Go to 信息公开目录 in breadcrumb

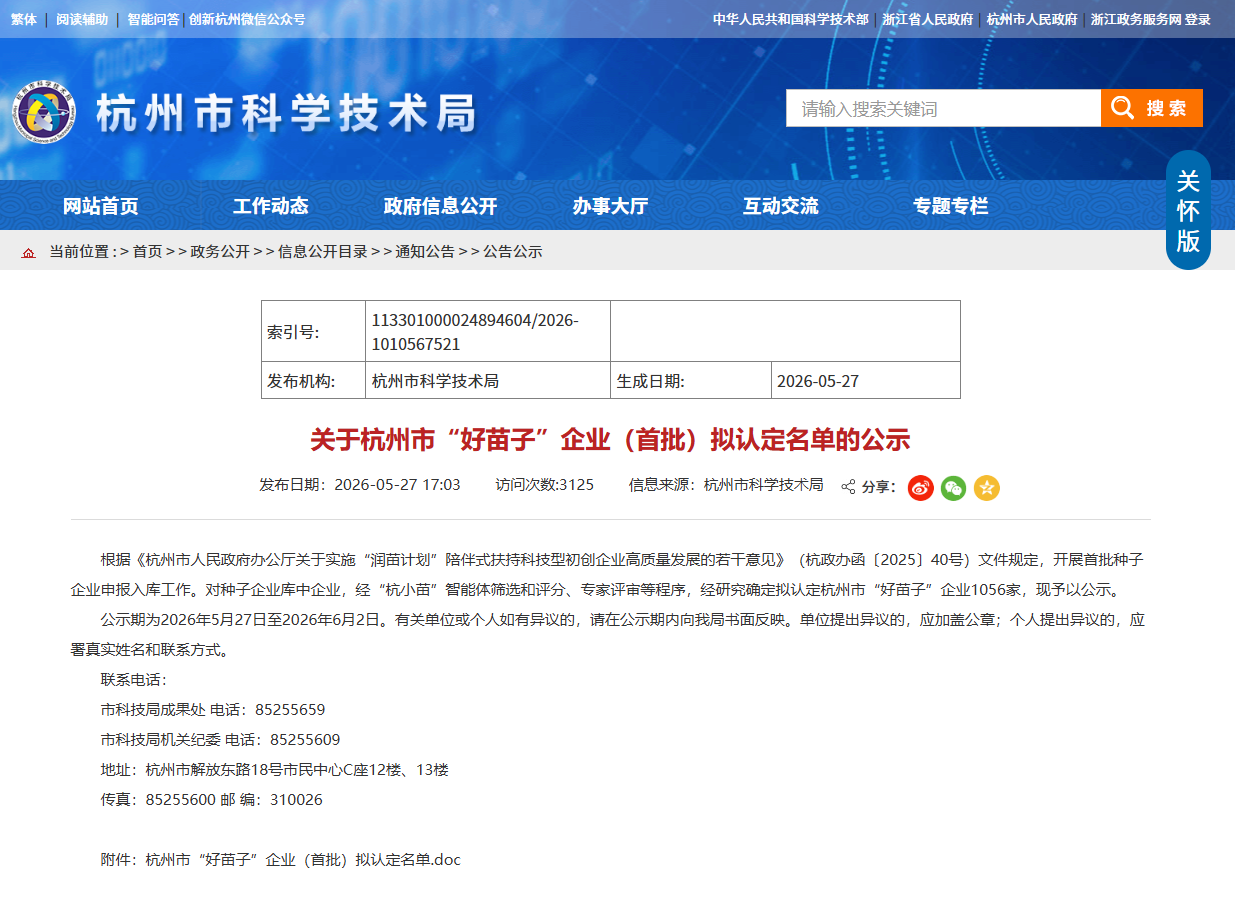(x=323, y=252)
